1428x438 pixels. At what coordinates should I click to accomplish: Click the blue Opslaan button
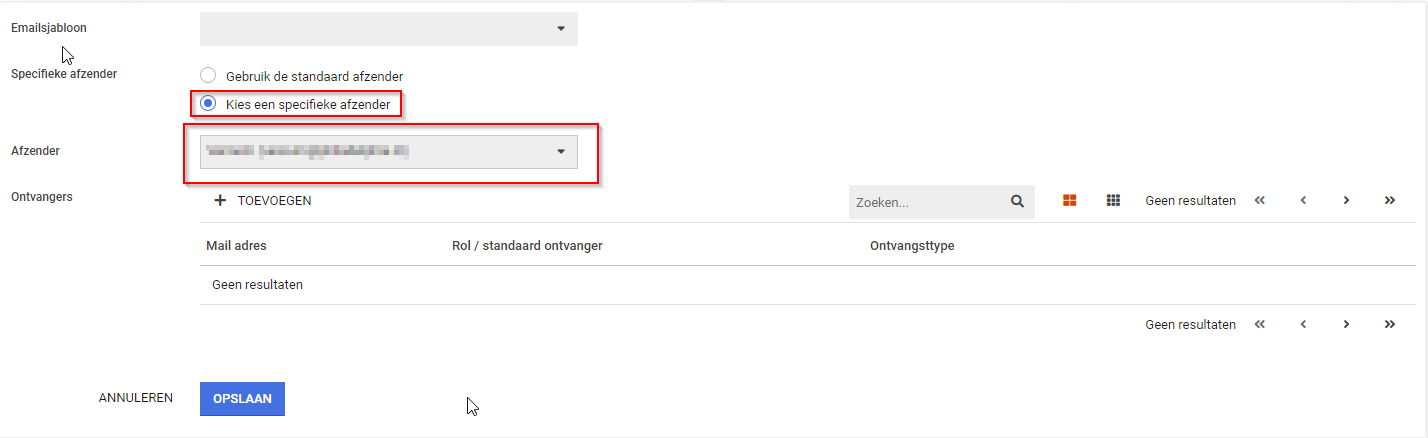[242, 398]
